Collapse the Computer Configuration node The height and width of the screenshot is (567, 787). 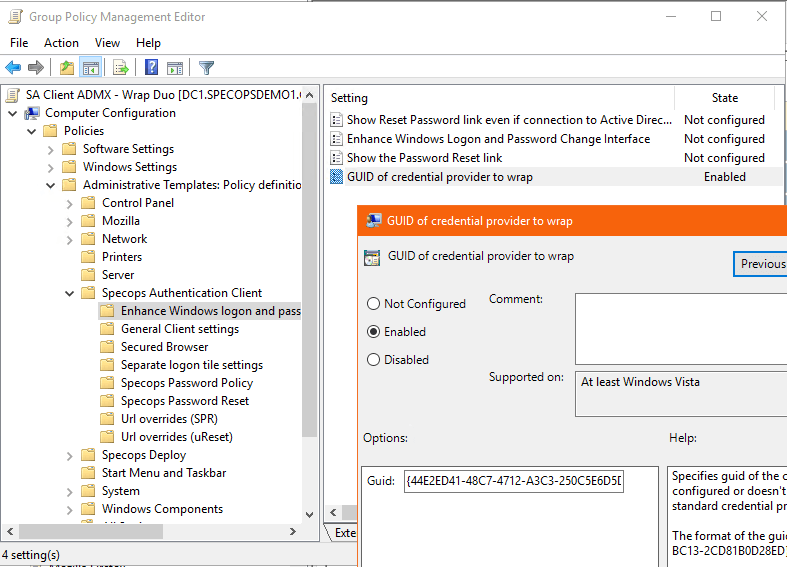tap(13, 113)
